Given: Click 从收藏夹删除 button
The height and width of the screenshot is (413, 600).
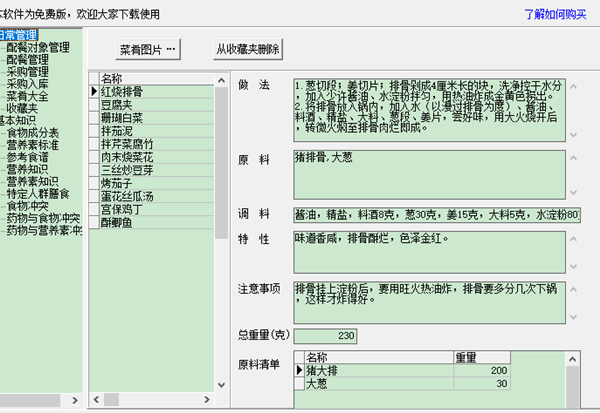Looking at the screenshot, I should [x=248, y=49].
